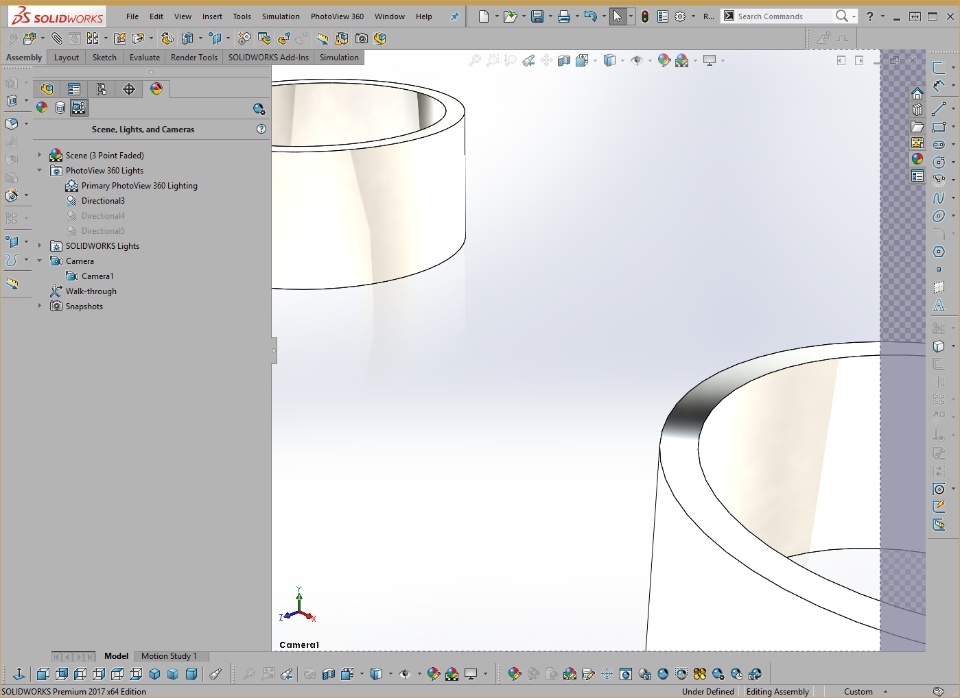The image size is (960, 698).
Task: Click the New document icon
Action: point(484,17)
